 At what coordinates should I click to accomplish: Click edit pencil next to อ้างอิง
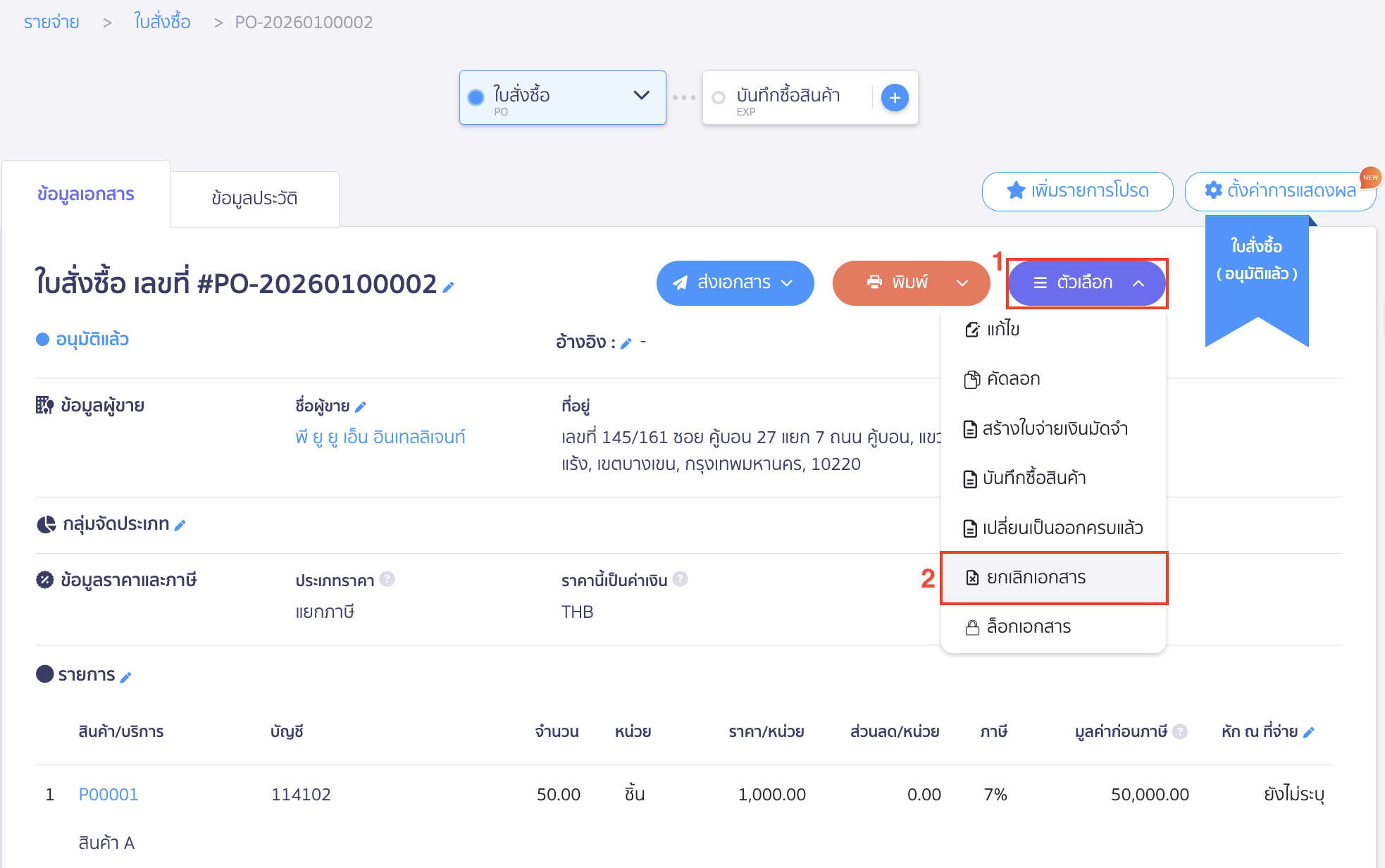(626, 343)
